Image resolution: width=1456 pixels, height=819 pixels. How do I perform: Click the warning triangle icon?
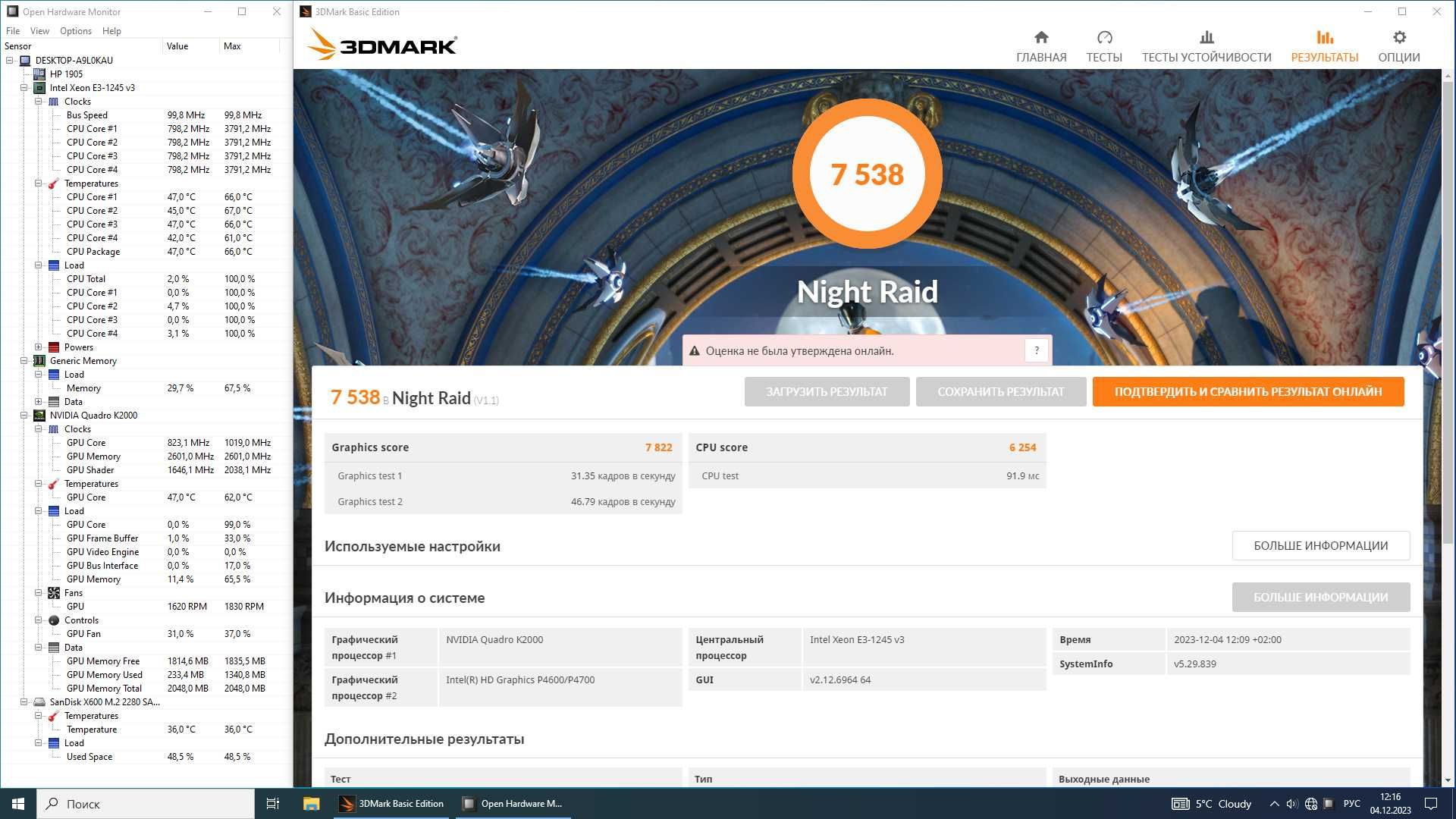click(694, 351)
